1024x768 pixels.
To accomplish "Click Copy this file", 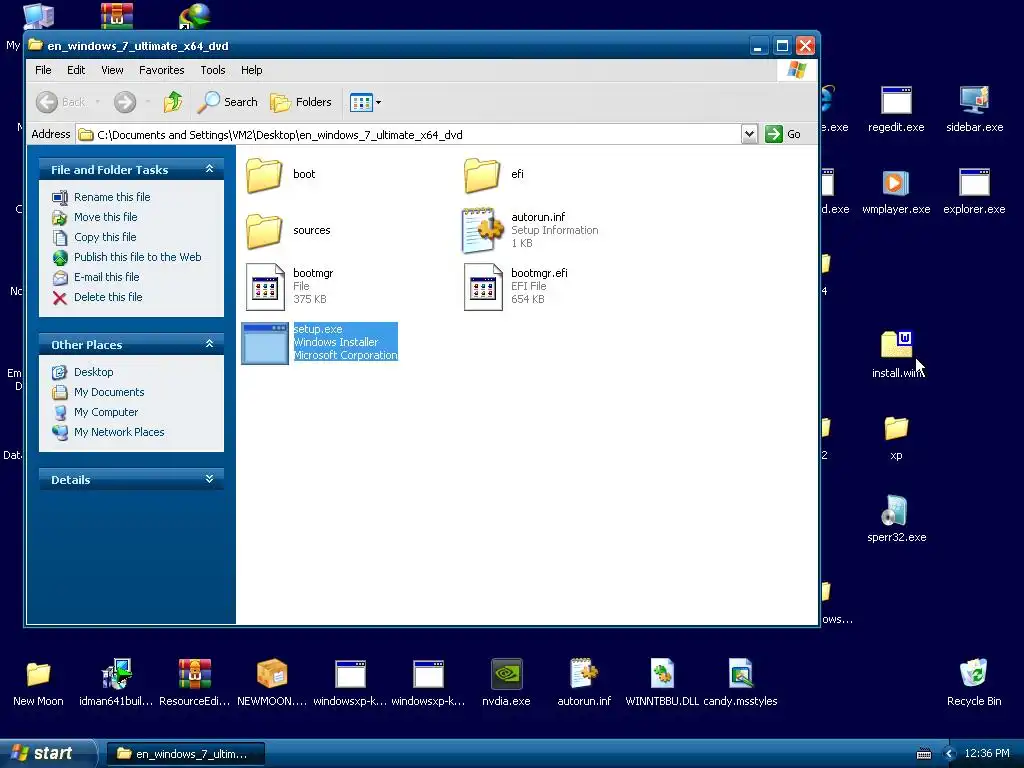I will tap(104, 237).
